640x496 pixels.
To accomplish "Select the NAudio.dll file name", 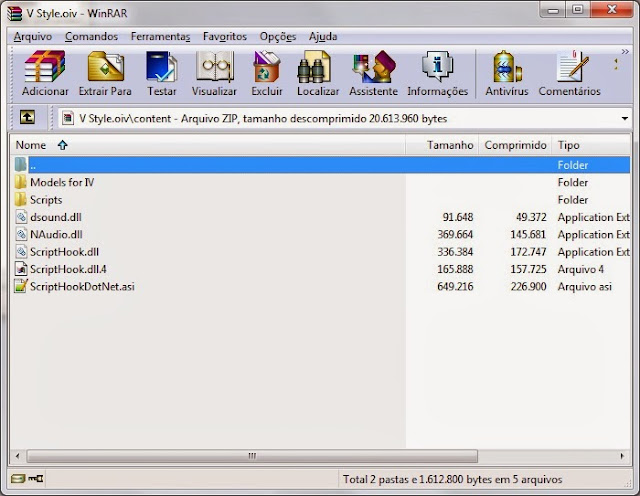I will point(56,234).
